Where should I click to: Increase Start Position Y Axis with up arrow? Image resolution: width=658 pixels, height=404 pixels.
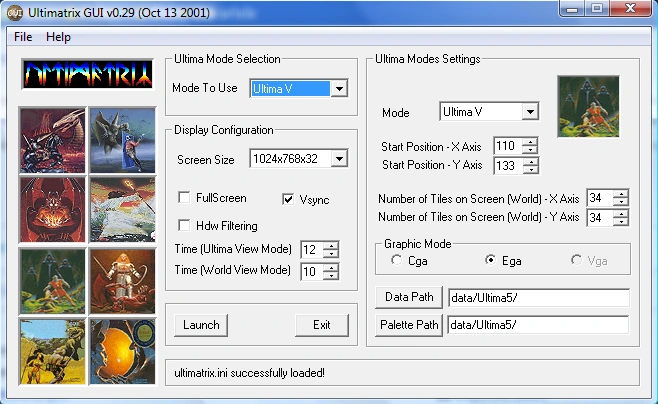[x=530, y=162]
